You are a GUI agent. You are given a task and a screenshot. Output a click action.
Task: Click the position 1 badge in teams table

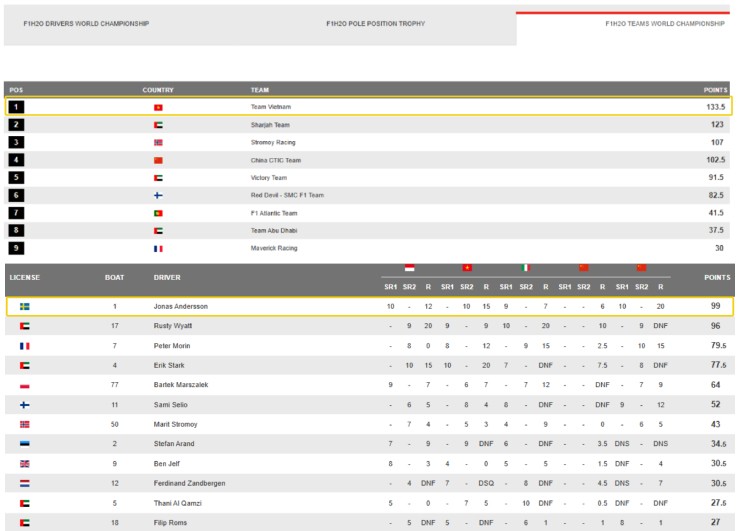pyautogui.click(x=18, y=107)
